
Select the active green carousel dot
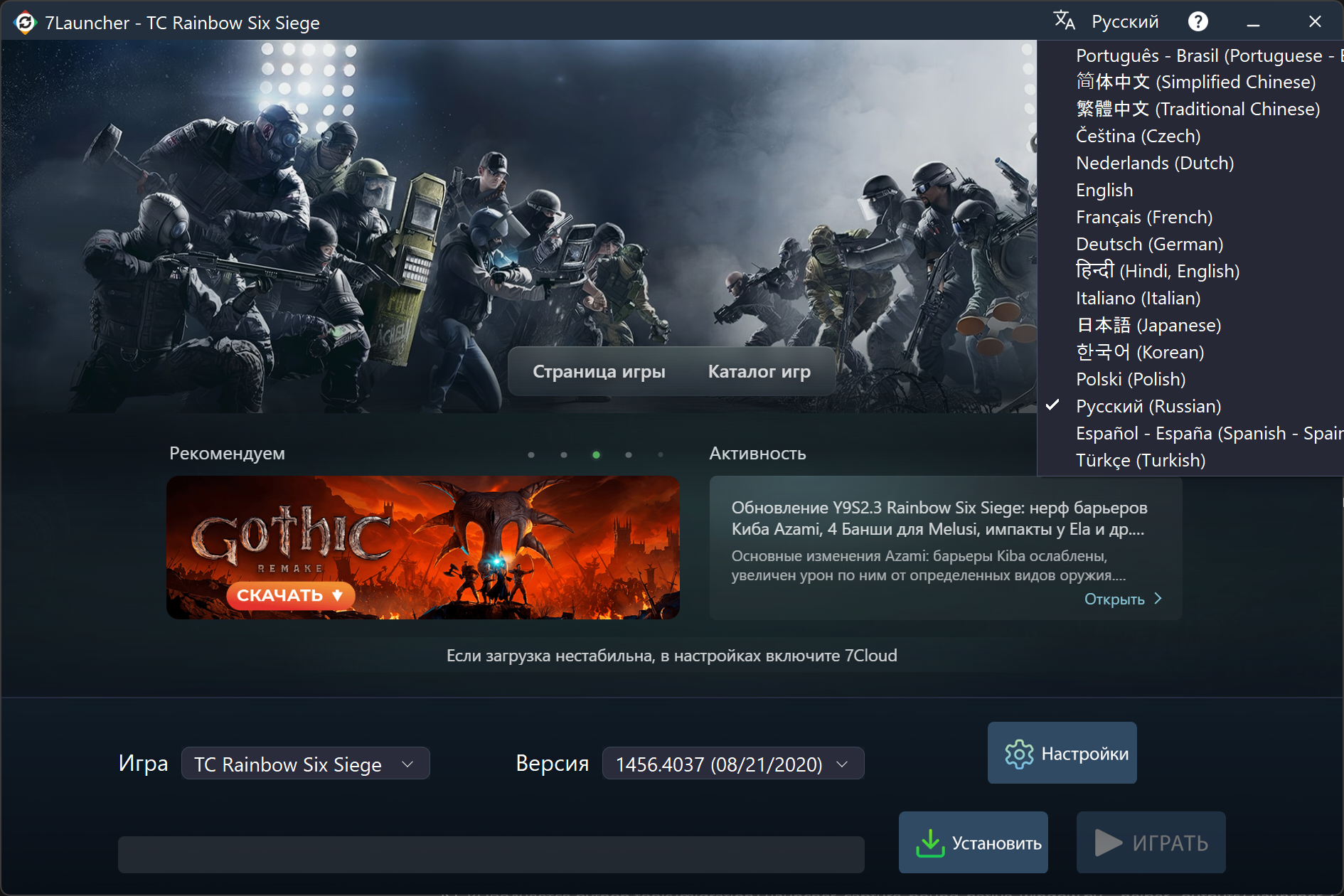[x=596, y=455]
